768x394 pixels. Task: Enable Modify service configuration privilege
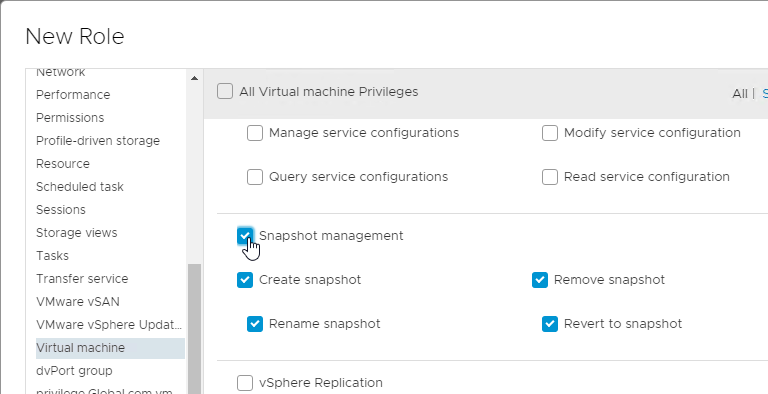pyautogui.click(x=550, y=133)
